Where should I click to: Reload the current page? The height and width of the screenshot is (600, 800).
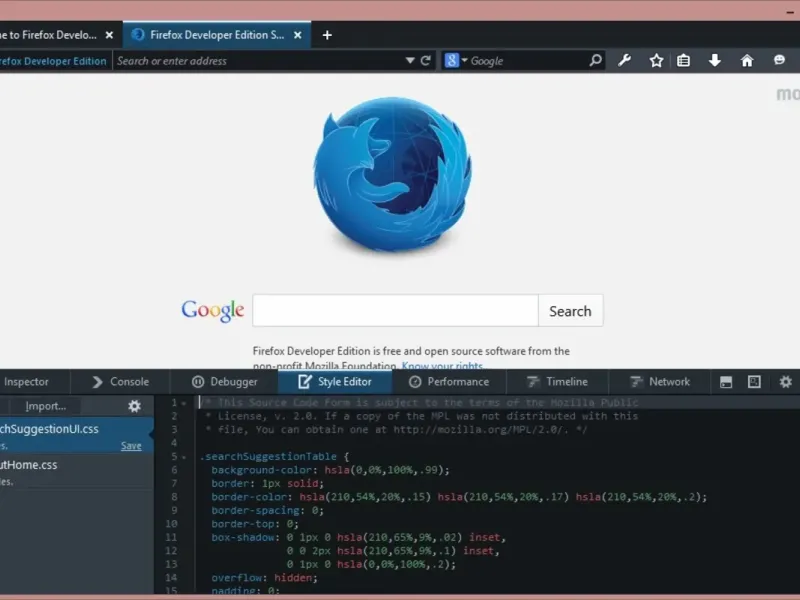426,61
